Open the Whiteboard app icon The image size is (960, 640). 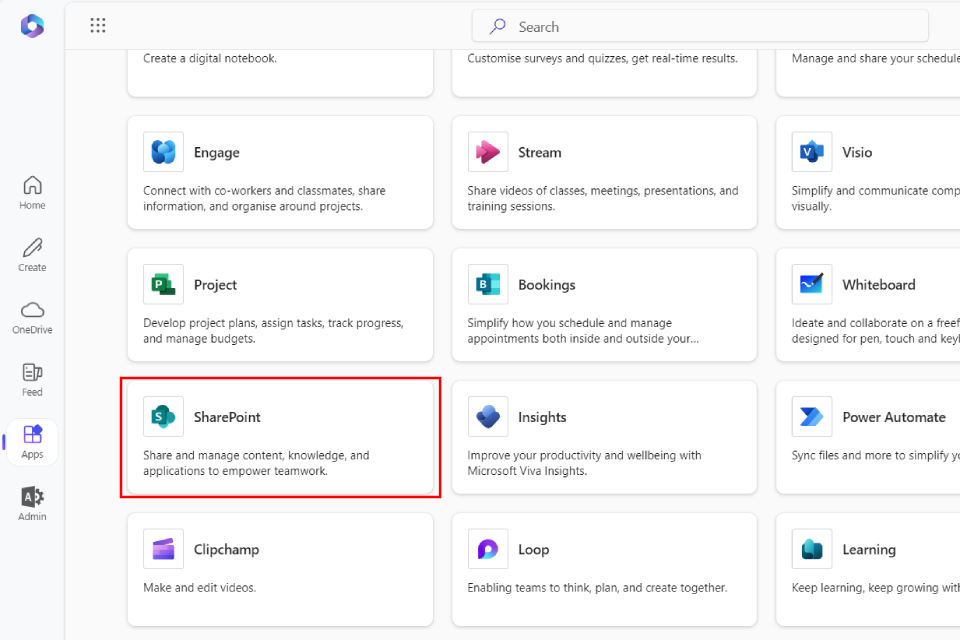tap(811, 285)
